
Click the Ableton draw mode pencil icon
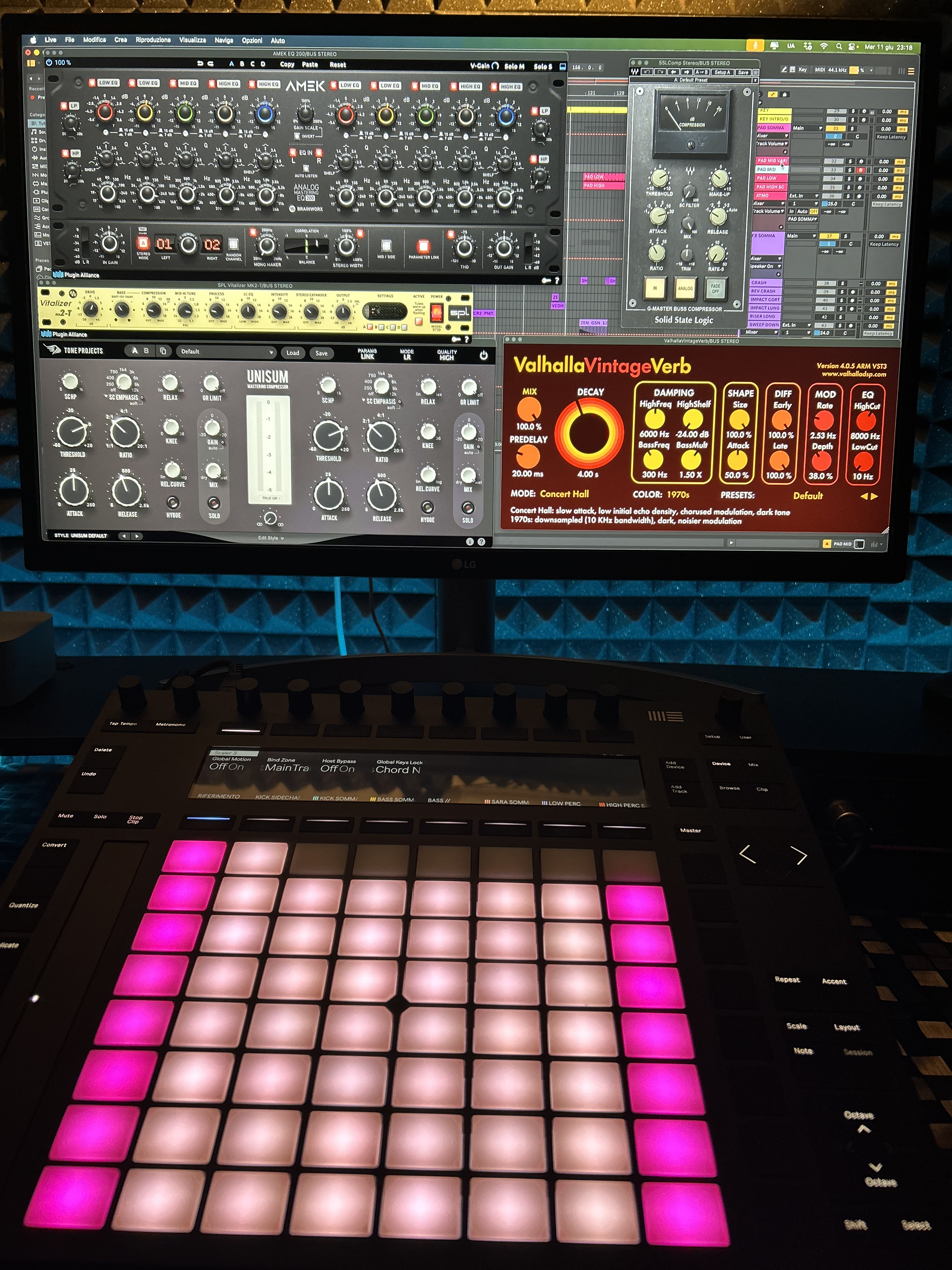[x=784, y=70]
